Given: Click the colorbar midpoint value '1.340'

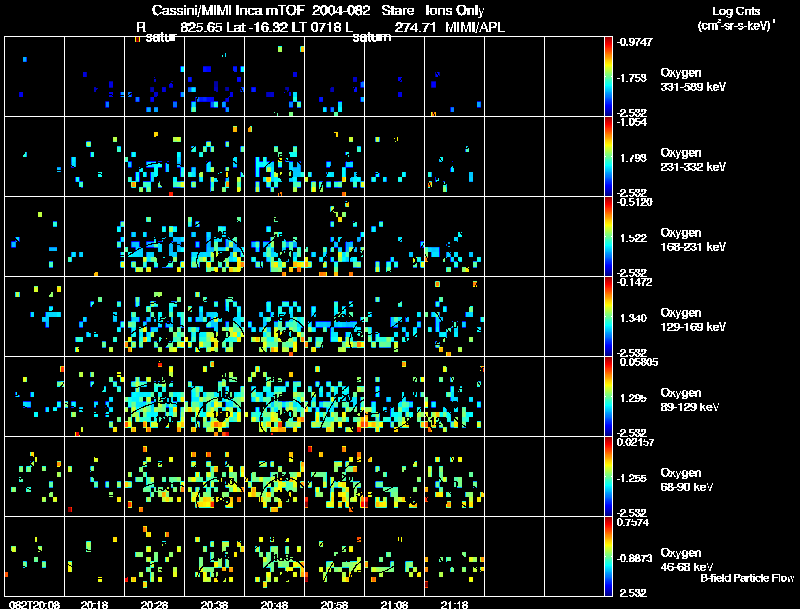Looking at the screenshot, I should pos(633,318).
